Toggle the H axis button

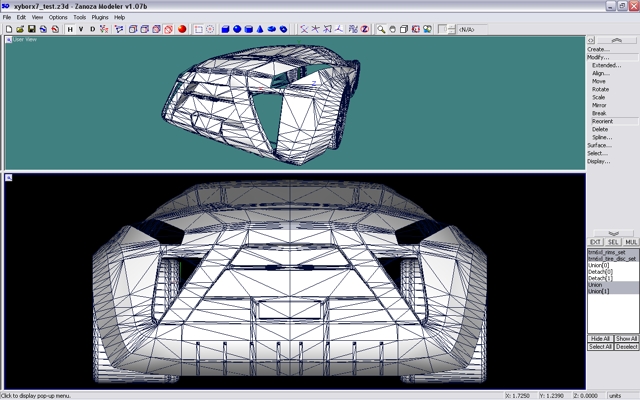(70, 29)
